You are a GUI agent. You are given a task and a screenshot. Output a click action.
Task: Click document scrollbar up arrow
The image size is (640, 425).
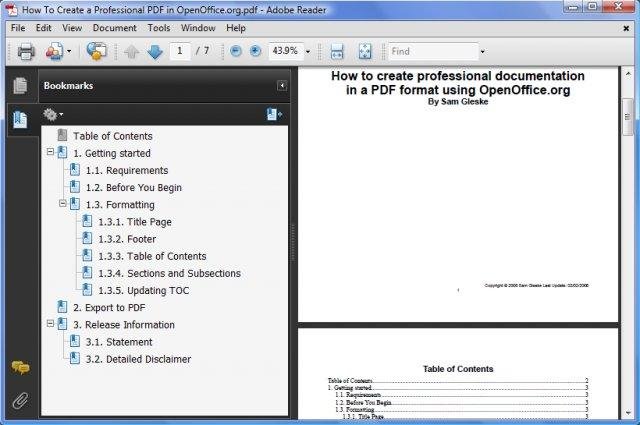(628, 74)
